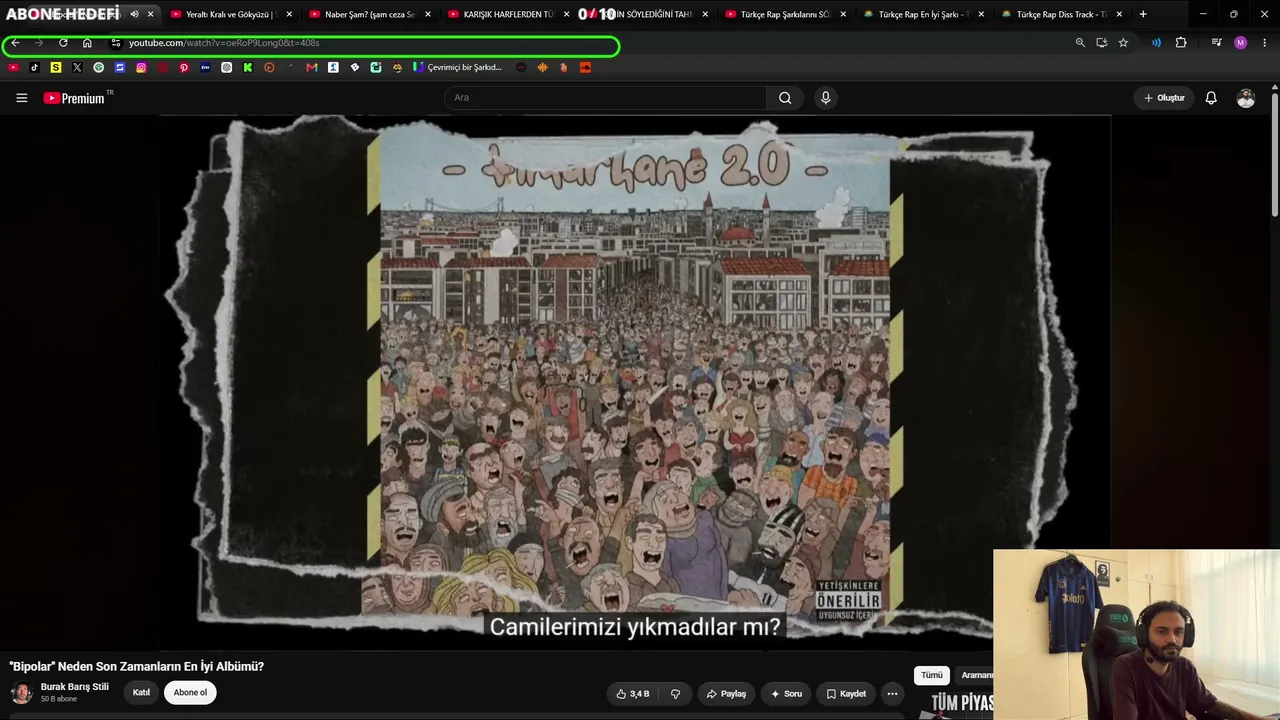Open the YouTube account avatar menu
Screen dimensions: 1280x720
(x=1245, y=98)
